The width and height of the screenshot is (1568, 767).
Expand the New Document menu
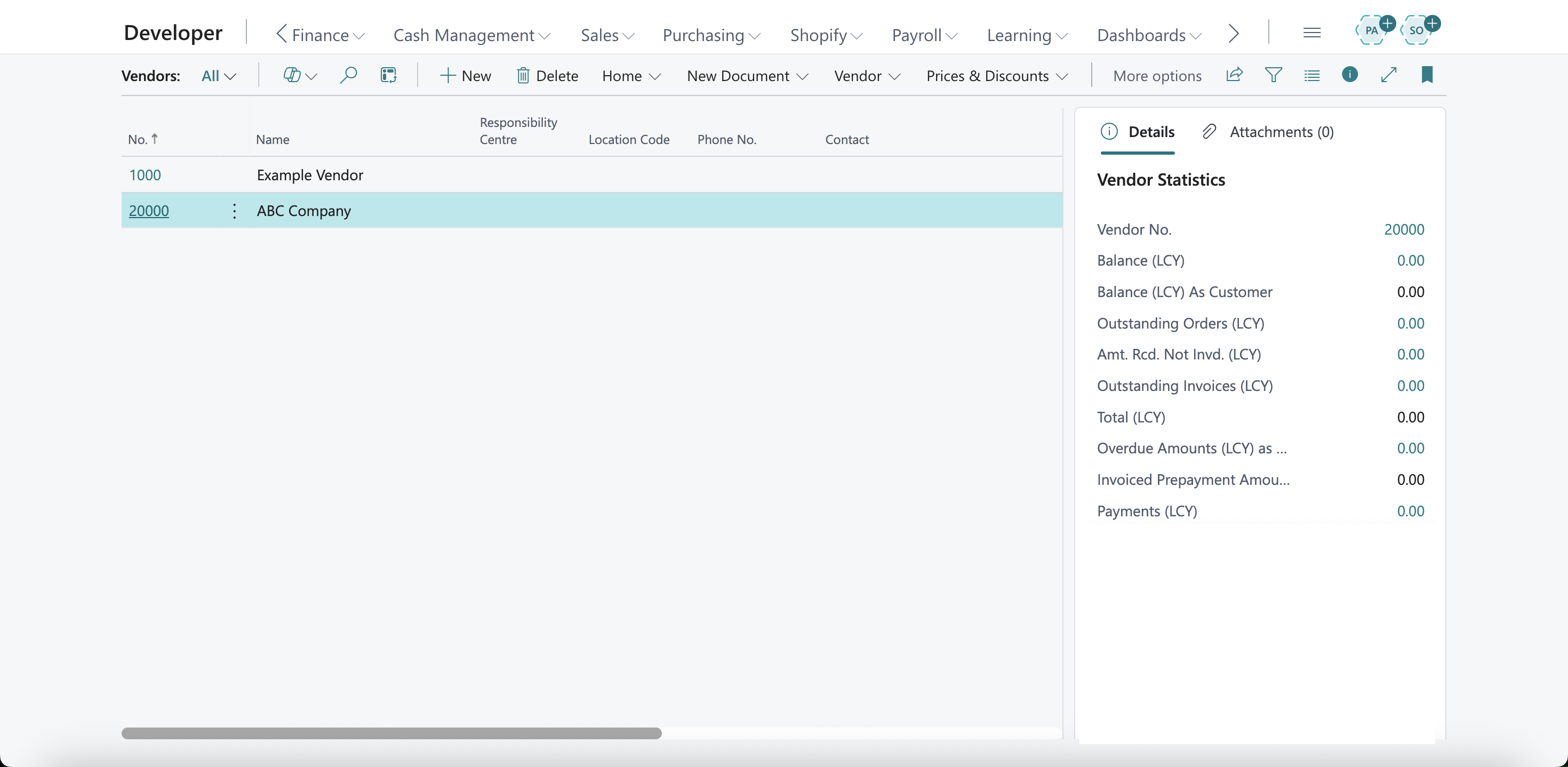(x=748, y=76)
